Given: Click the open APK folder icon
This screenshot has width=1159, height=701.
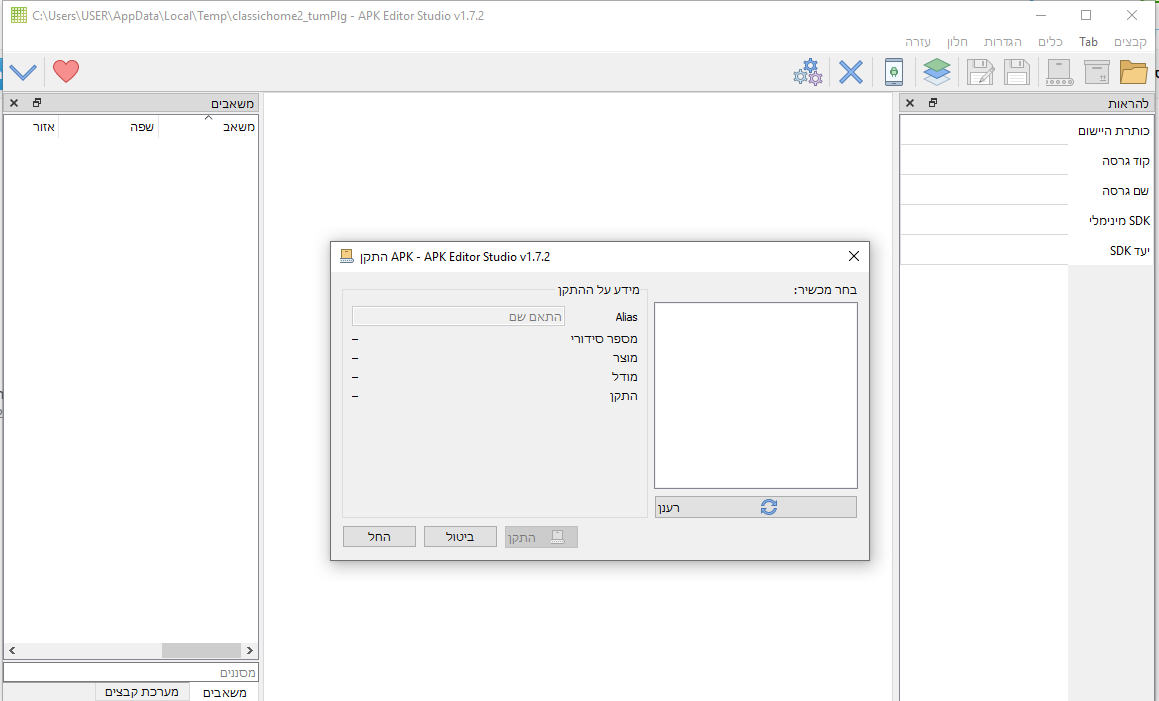Looking at the screenshot, I should coord(1133,72).
